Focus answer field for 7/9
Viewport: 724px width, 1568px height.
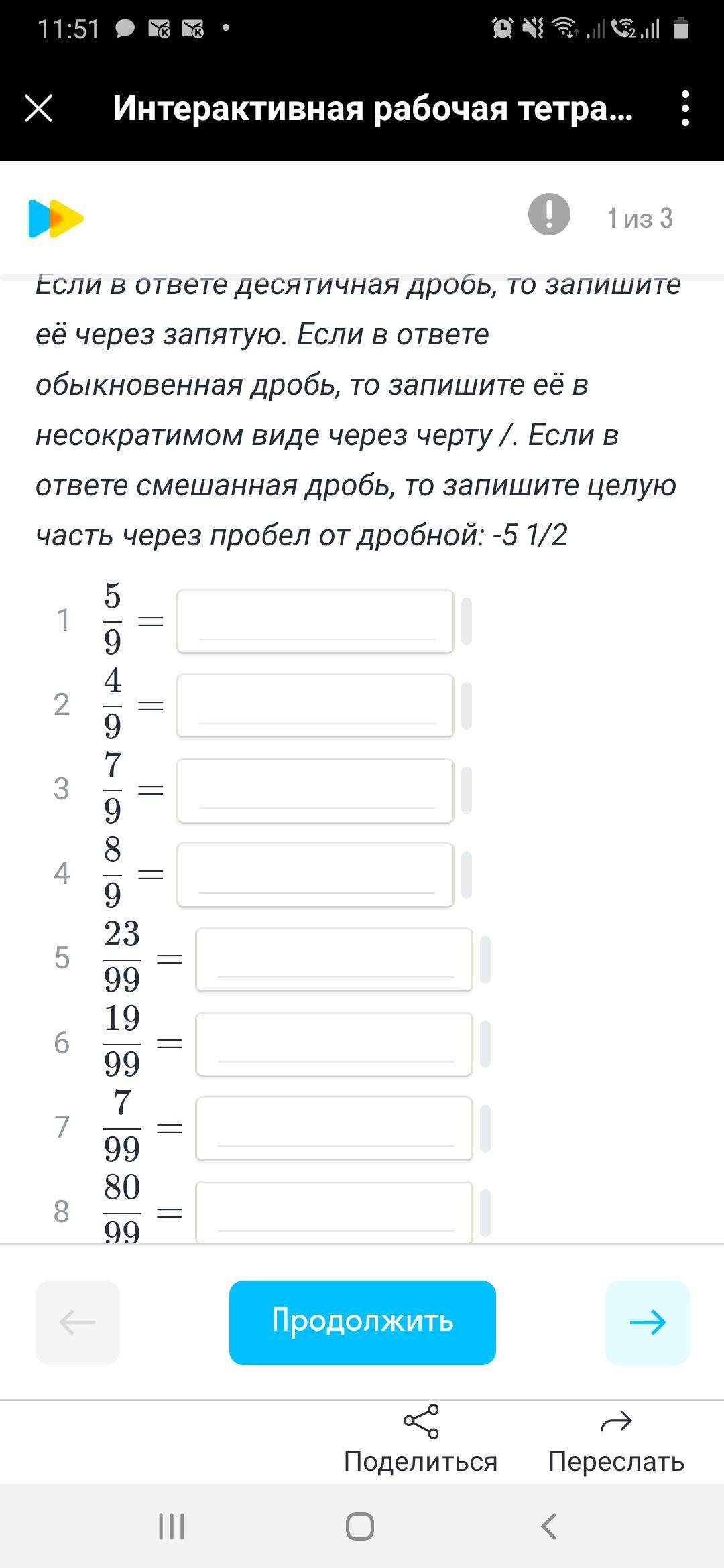(315, 790)
